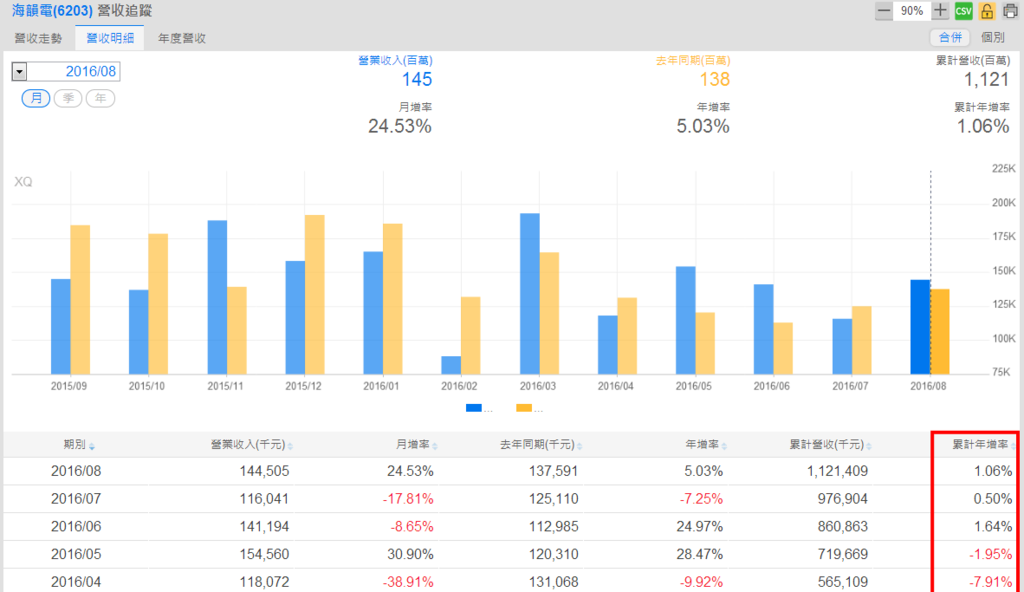Click monthly growth -17.81% in 2016/07 row
This screenshot has height=592, width=1024.
[408, 499]
